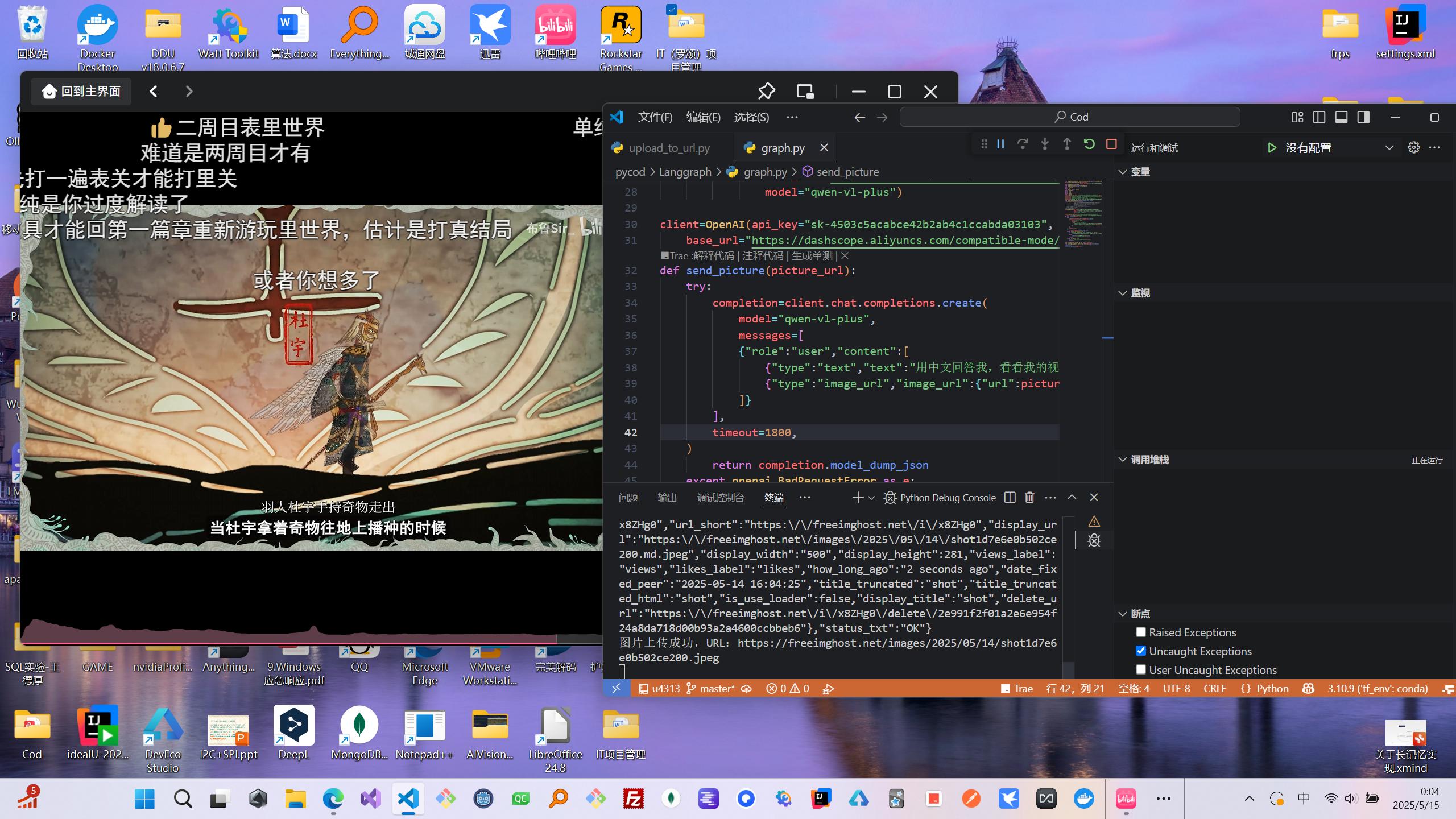Image resolution: width=1456 pixels, height=819 pixels.
Task: Kill terminal with trash icon
Action: point(1029,498)
